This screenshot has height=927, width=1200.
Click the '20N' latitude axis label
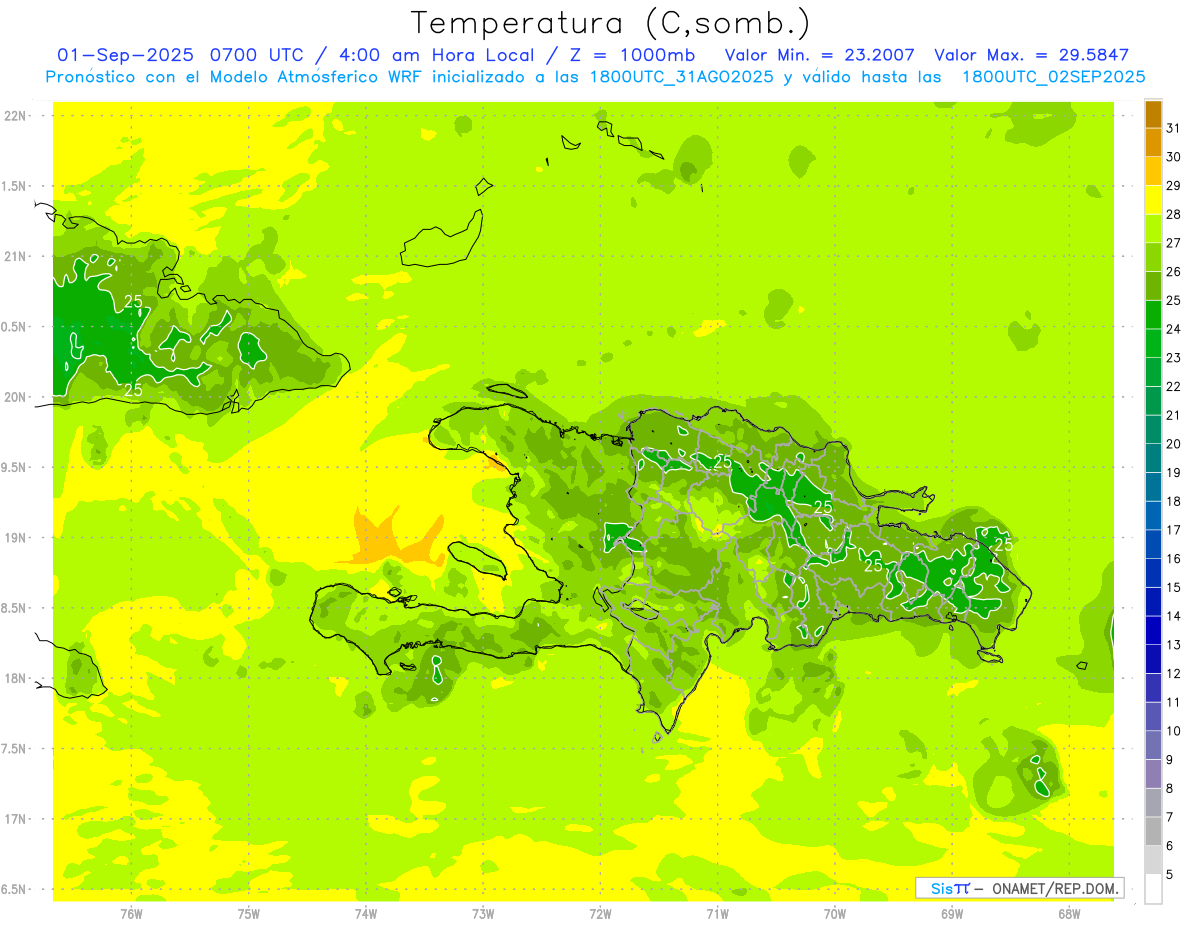click(x=16, y=397)
